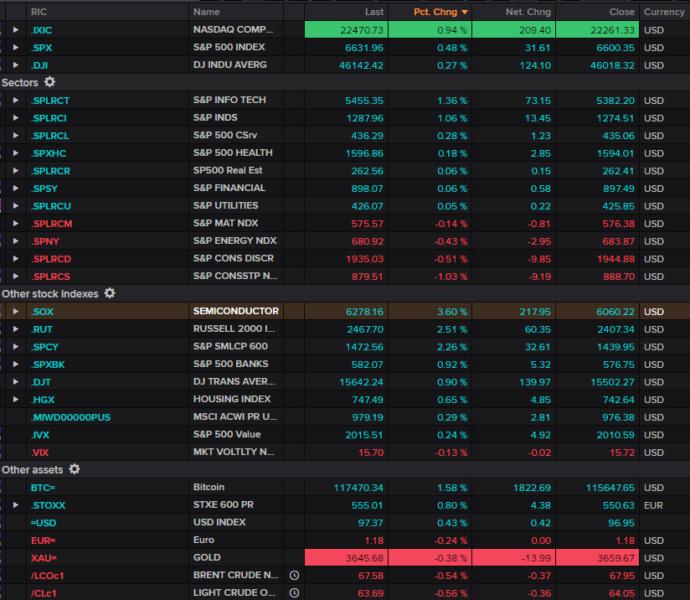This screenshot has width=690, height=600.
Task: Open the /CLc1 ticker link
Action: tap(44, 594)
